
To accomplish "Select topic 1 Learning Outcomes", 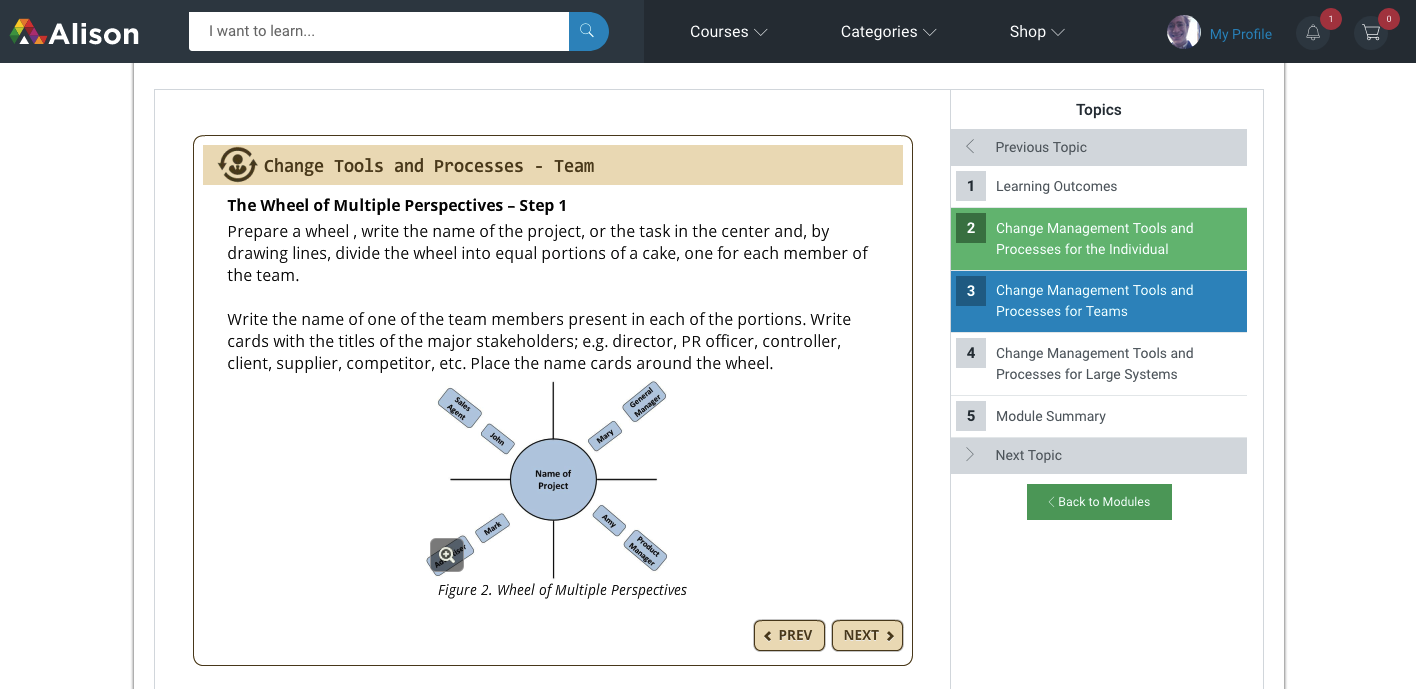I will click(x=1056, y=186).
